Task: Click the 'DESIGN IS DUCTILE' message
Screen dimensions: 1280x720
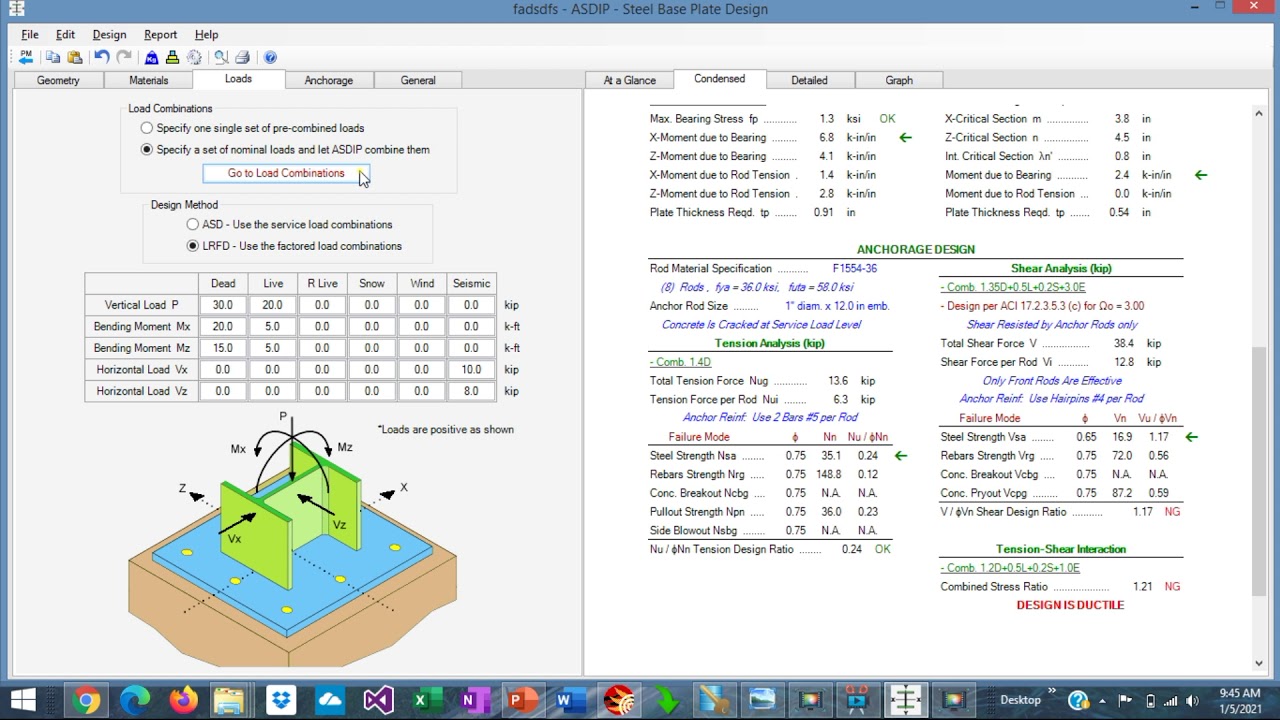Action: point(1070,605)
